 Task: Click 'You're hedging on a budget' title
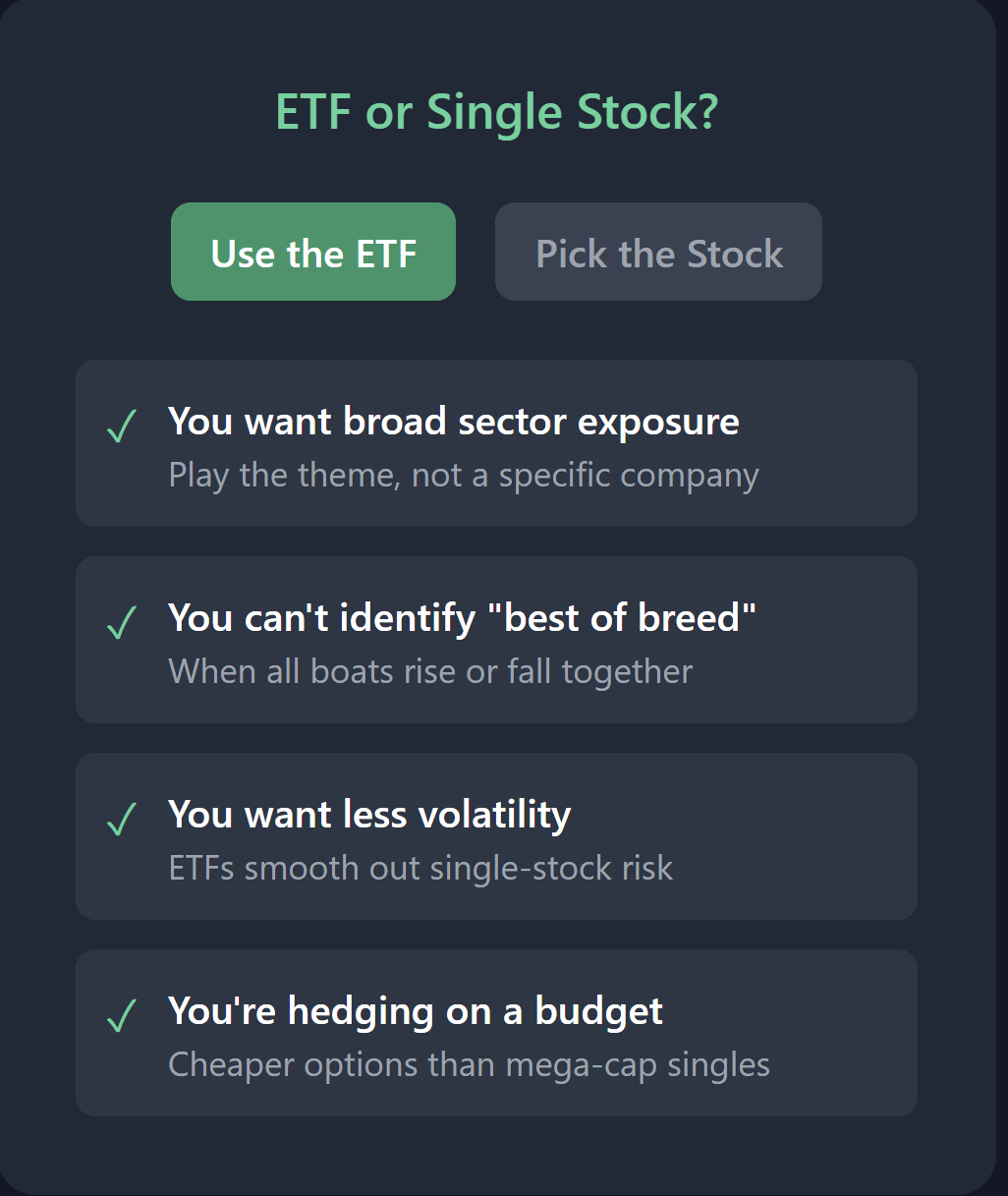[x=416, y=1011]
